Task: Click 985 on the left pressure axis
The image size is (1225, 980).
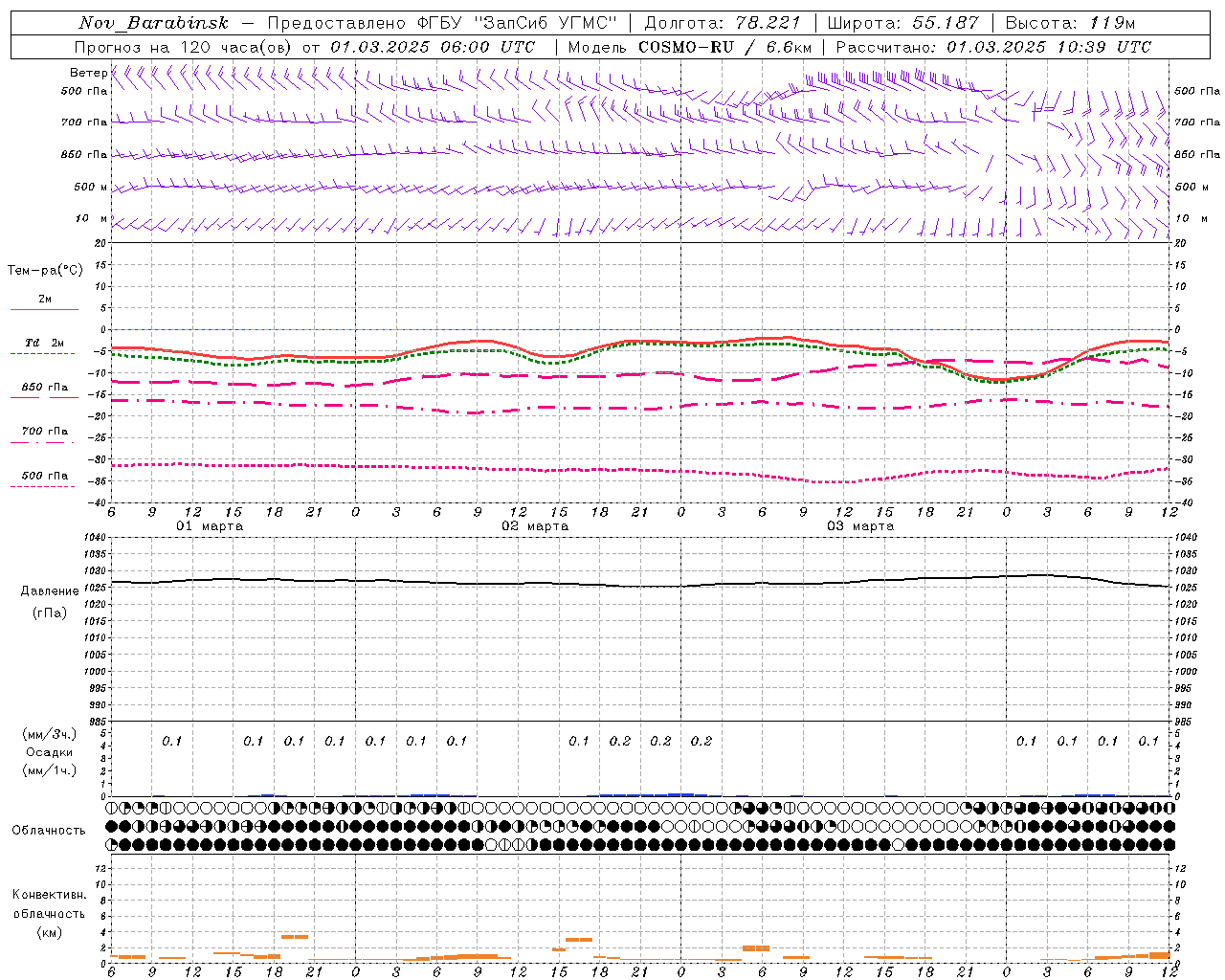Action: 96,722
